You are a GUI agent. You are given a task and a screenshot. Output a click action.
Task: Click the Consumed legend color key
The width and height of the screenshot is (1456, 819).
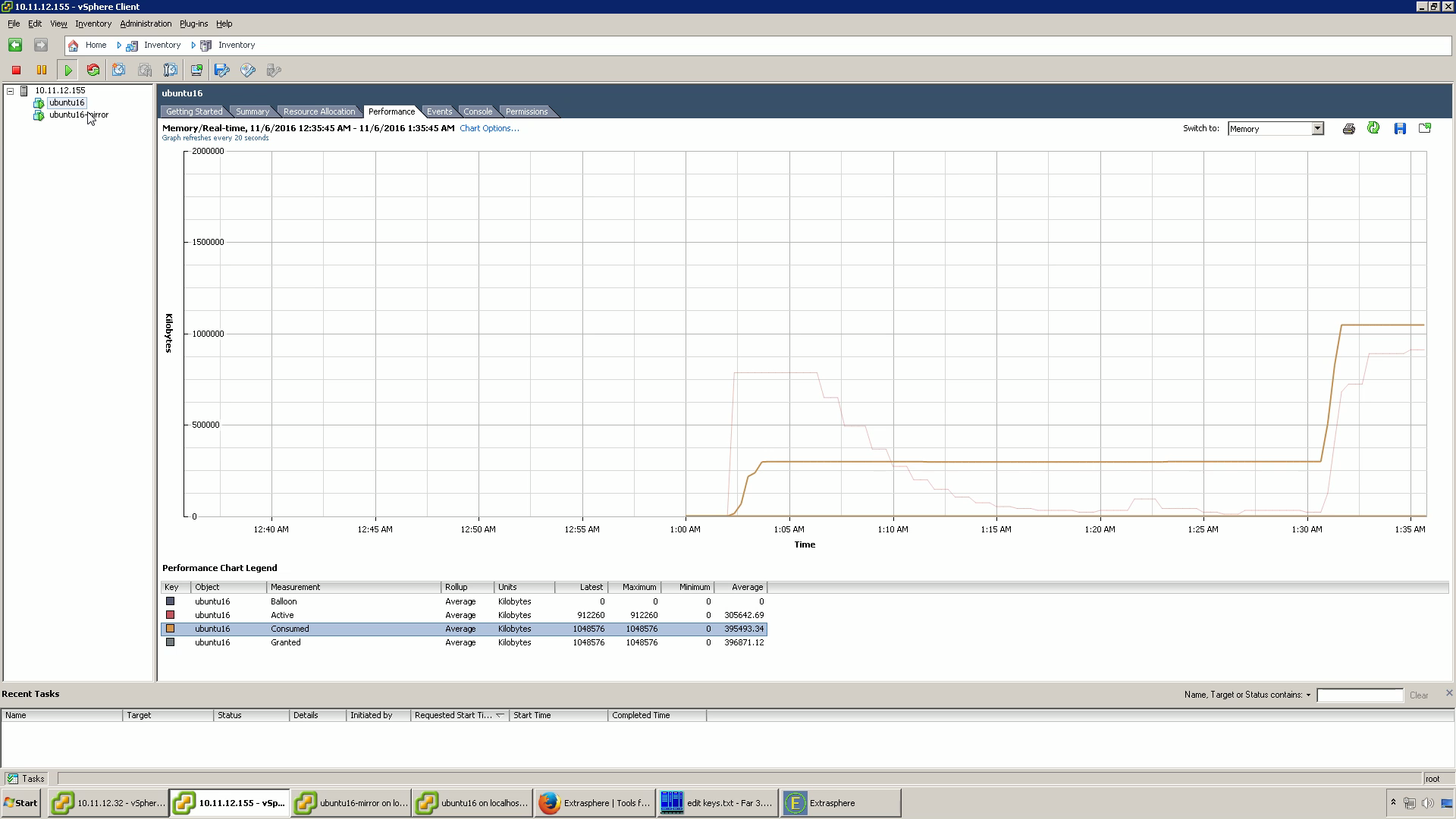(x=171, y=629)
